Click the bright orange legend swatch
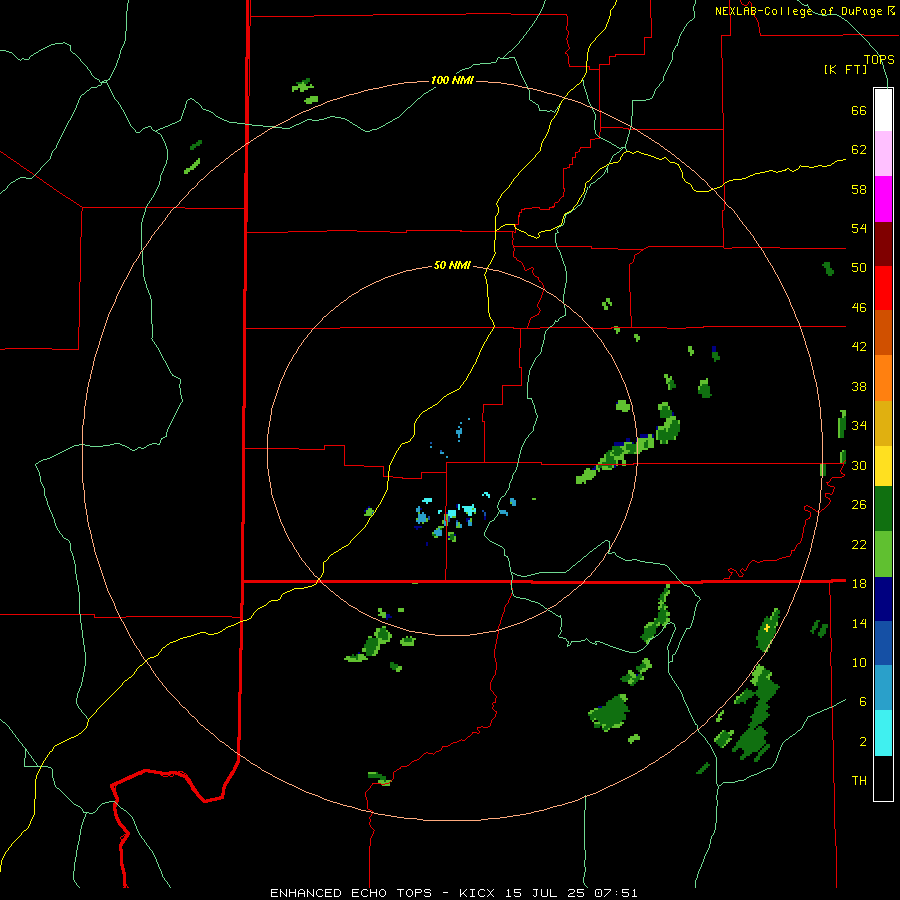Viewport: 900px width, 900px height. [883, 378]
